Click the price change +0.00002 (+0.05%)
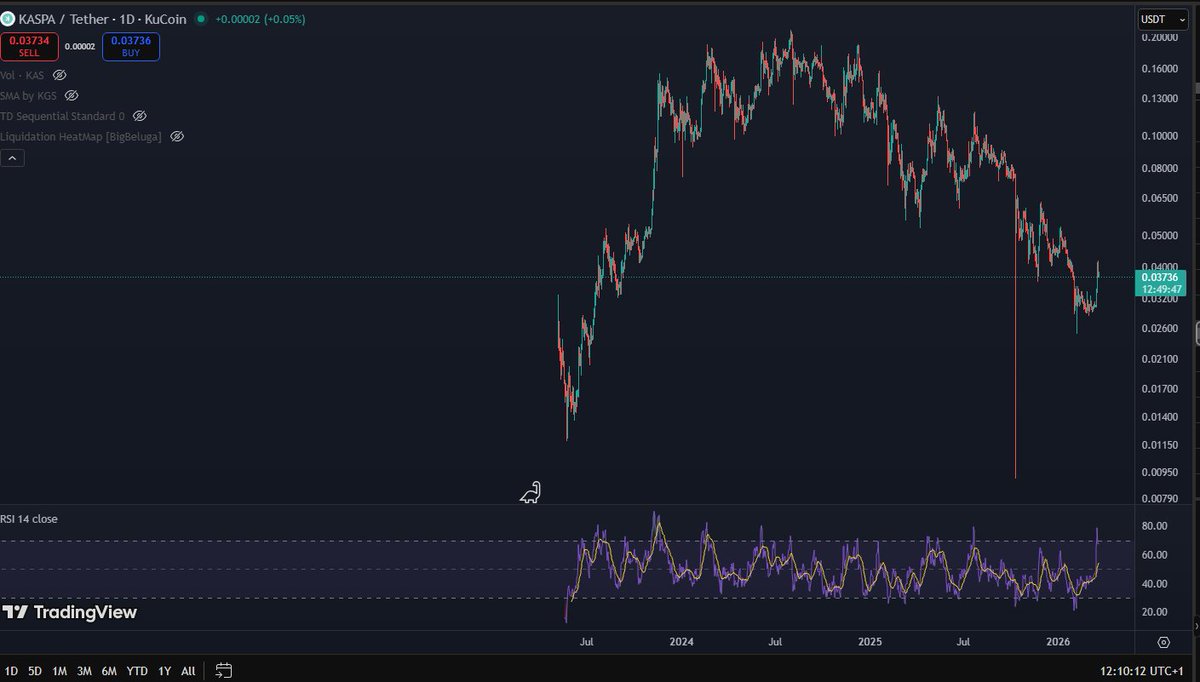Viewport: 1200px width, 682px height. [260, 19]
